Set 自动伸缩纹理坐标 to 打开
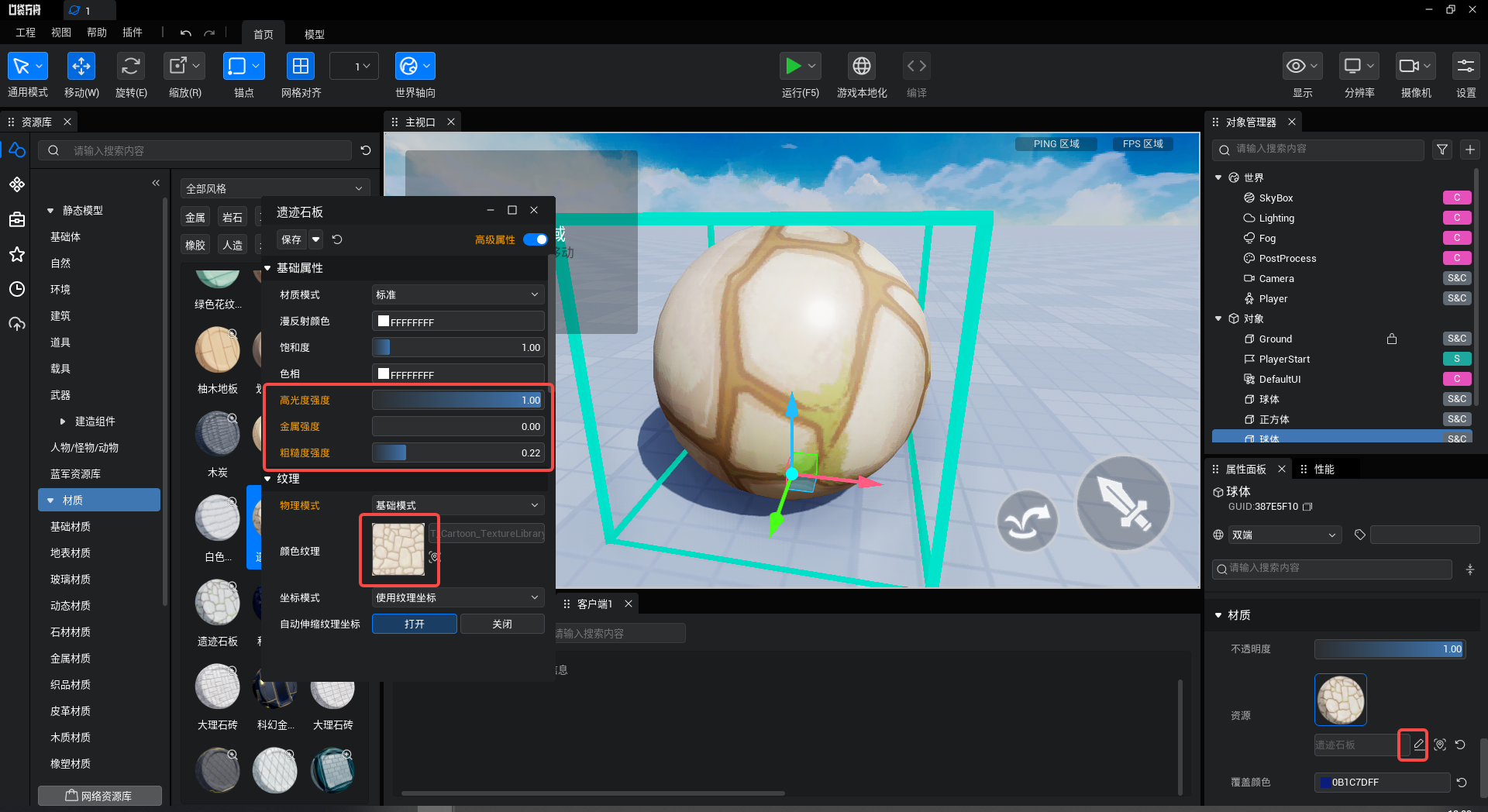The height and width of the screenshot is (812, 1488). [415, 624]
